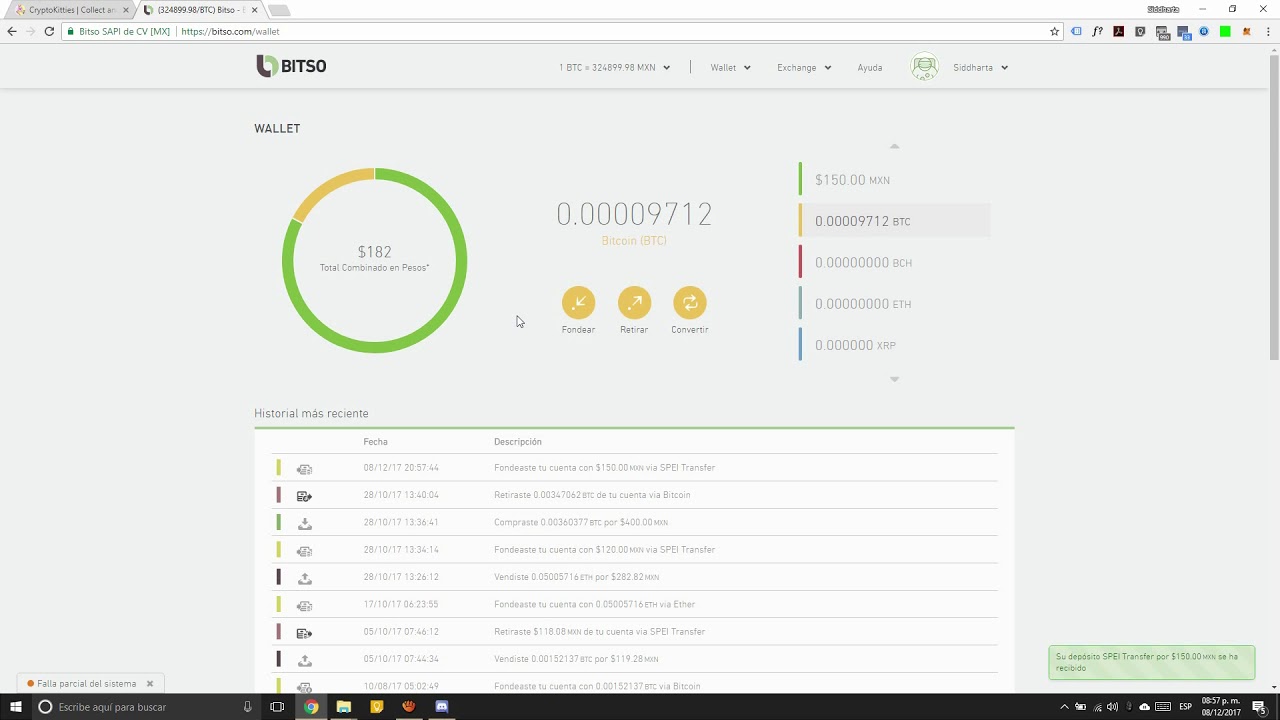
Task: Select the 0.00000000 BCH balance
Action: pos(895,262)
